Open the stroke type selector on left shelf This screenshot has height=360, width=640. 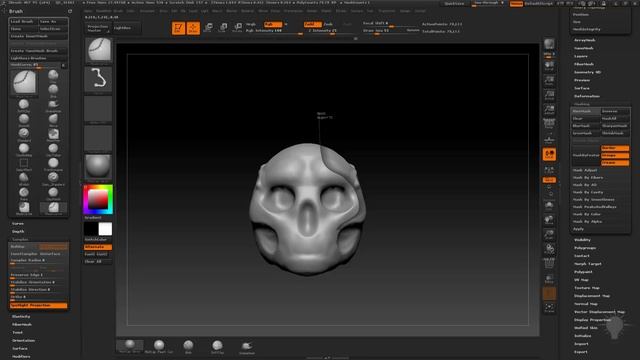tap(98, 79)
